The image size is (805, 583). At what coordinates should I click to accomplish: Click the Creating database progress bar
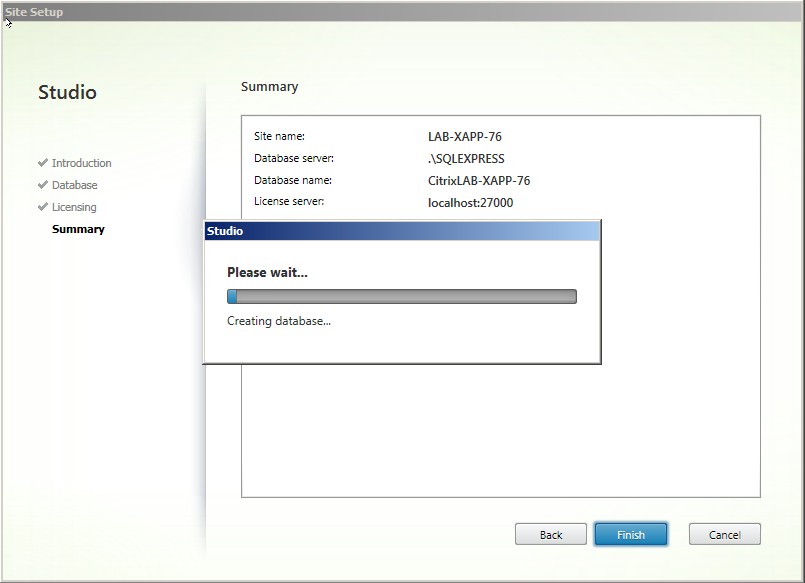[x=402, y=296]
